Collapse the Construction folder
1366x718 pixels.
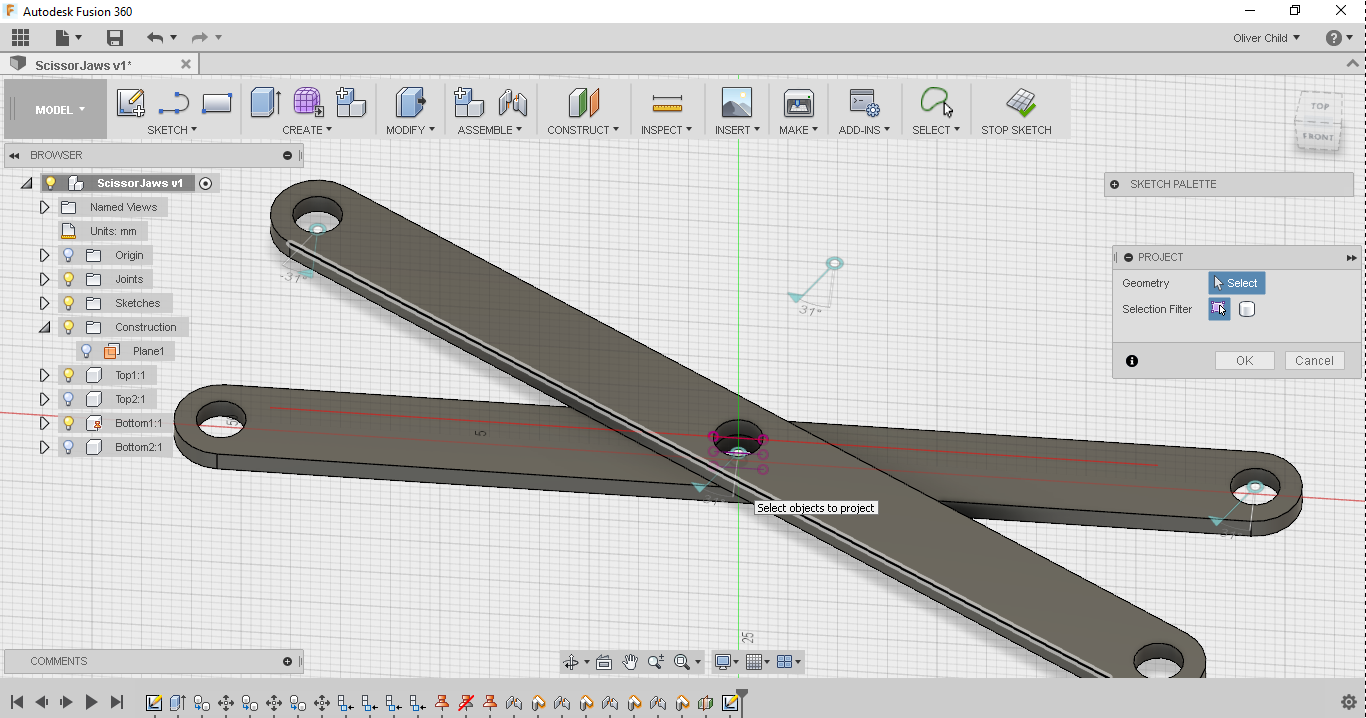coord(44,327)
